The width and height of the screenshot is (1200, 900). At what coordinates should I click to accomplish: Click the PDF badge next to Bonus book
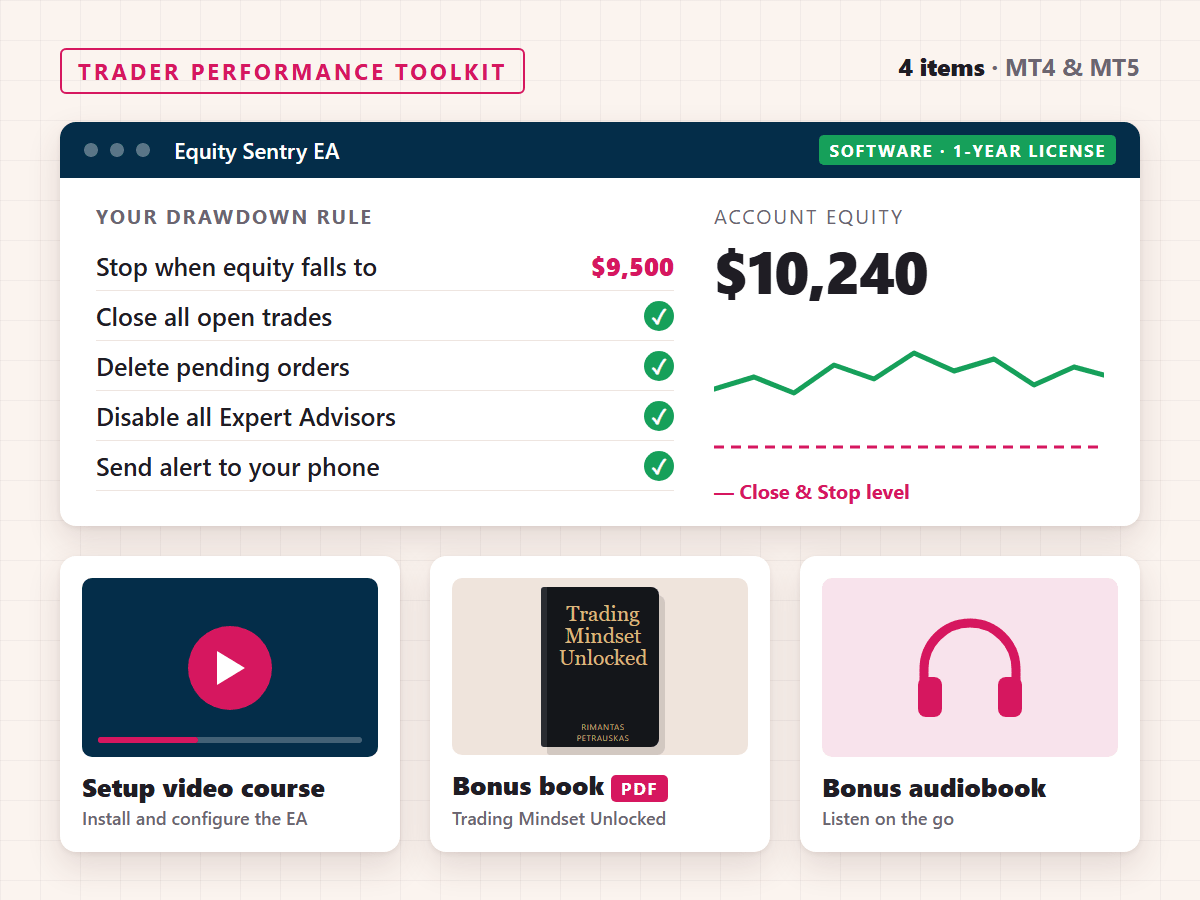639,788
